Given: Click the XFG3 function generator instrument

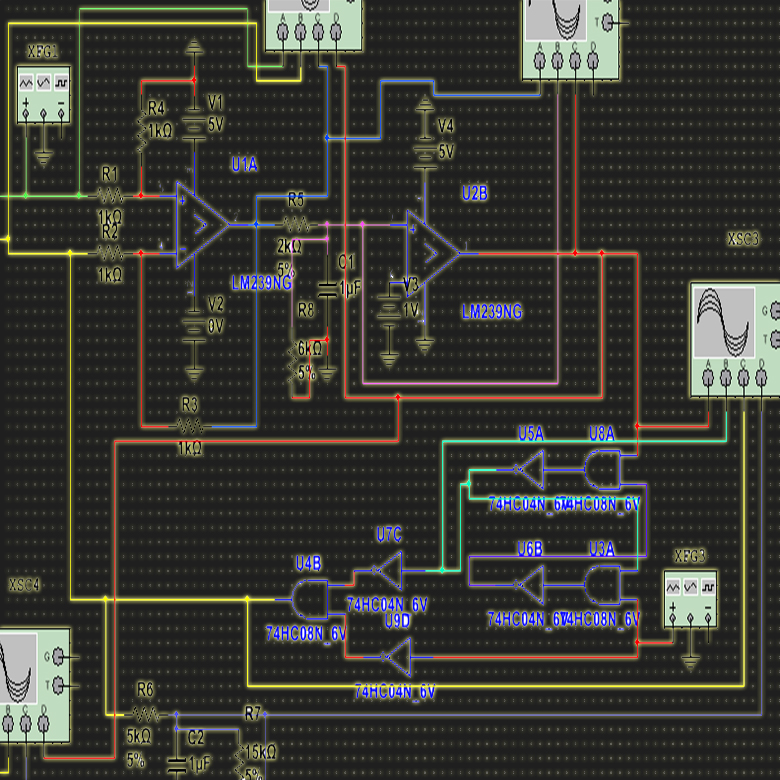Looking at the screenshot, I should [x=691, y=598].
